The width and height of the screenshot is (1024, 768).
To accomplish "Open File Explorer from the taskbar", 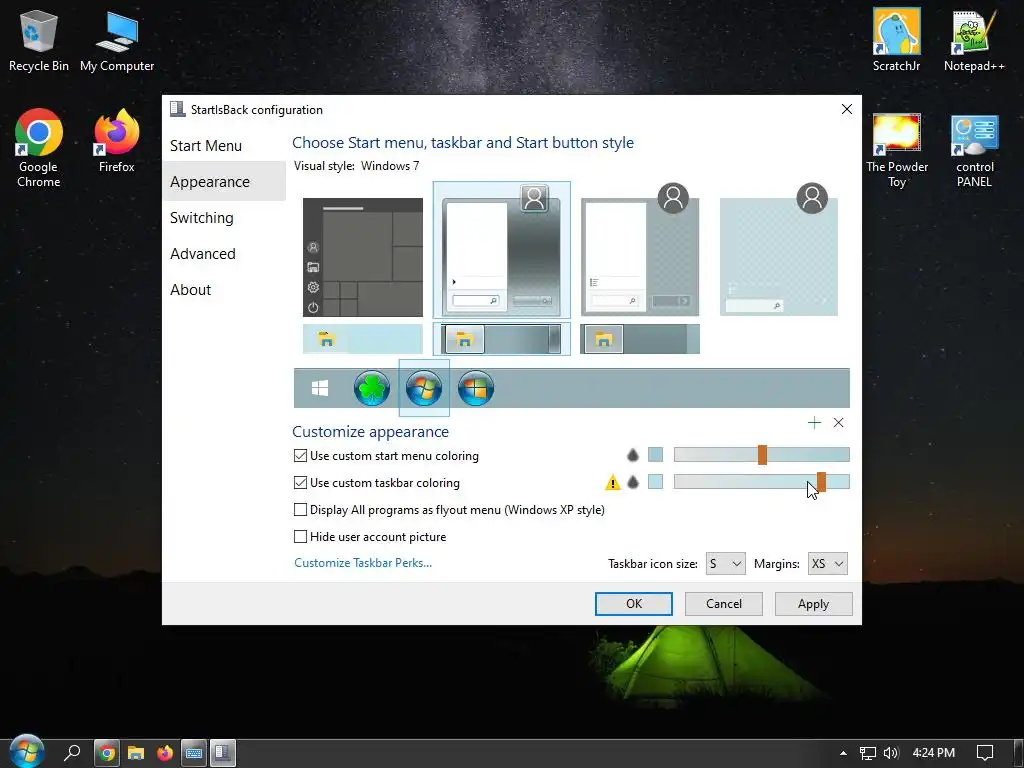I will 136,753.
